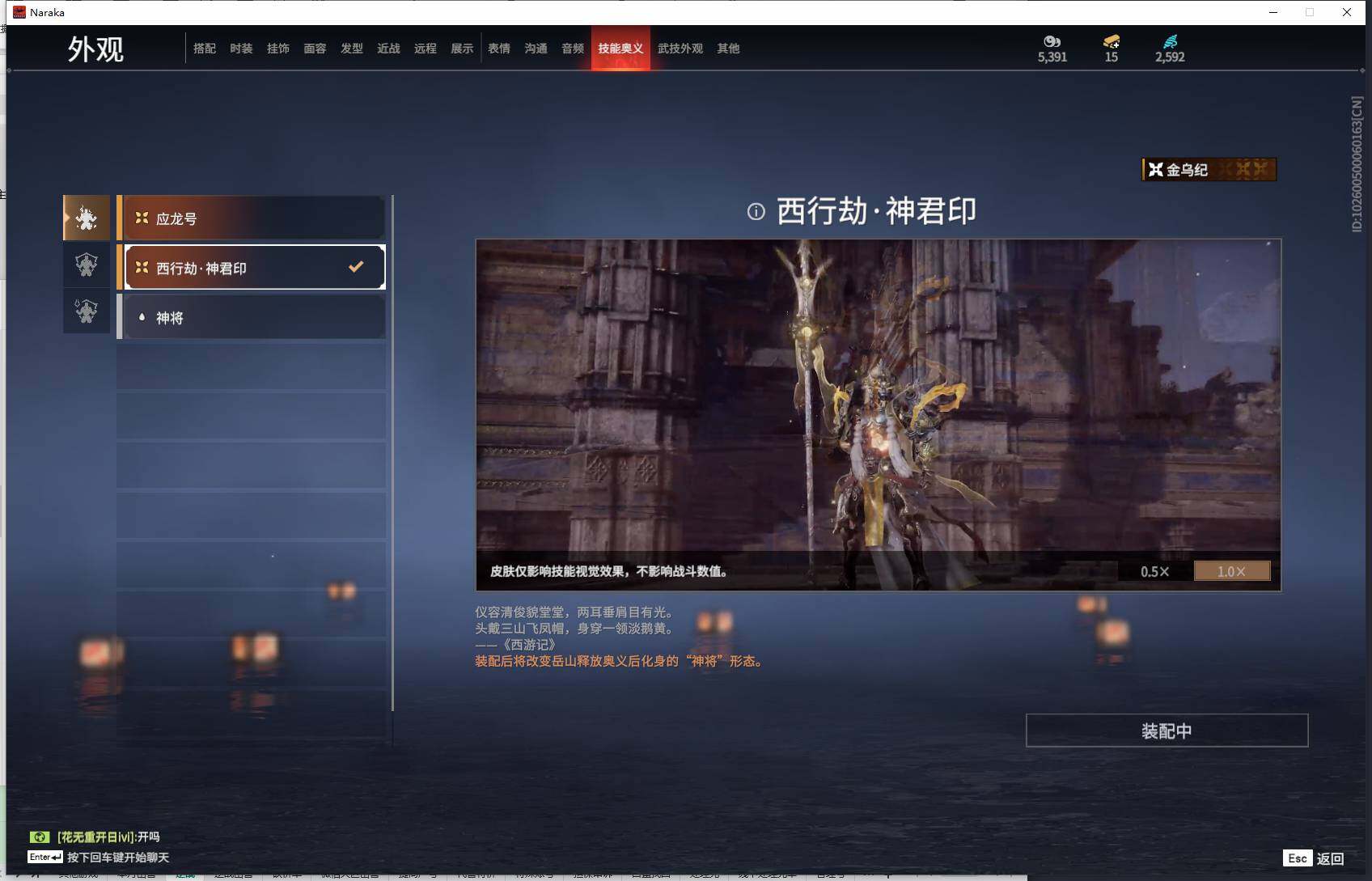Switch to the 时装 tab
The image size is (1372, 881).
coord(241,49)
